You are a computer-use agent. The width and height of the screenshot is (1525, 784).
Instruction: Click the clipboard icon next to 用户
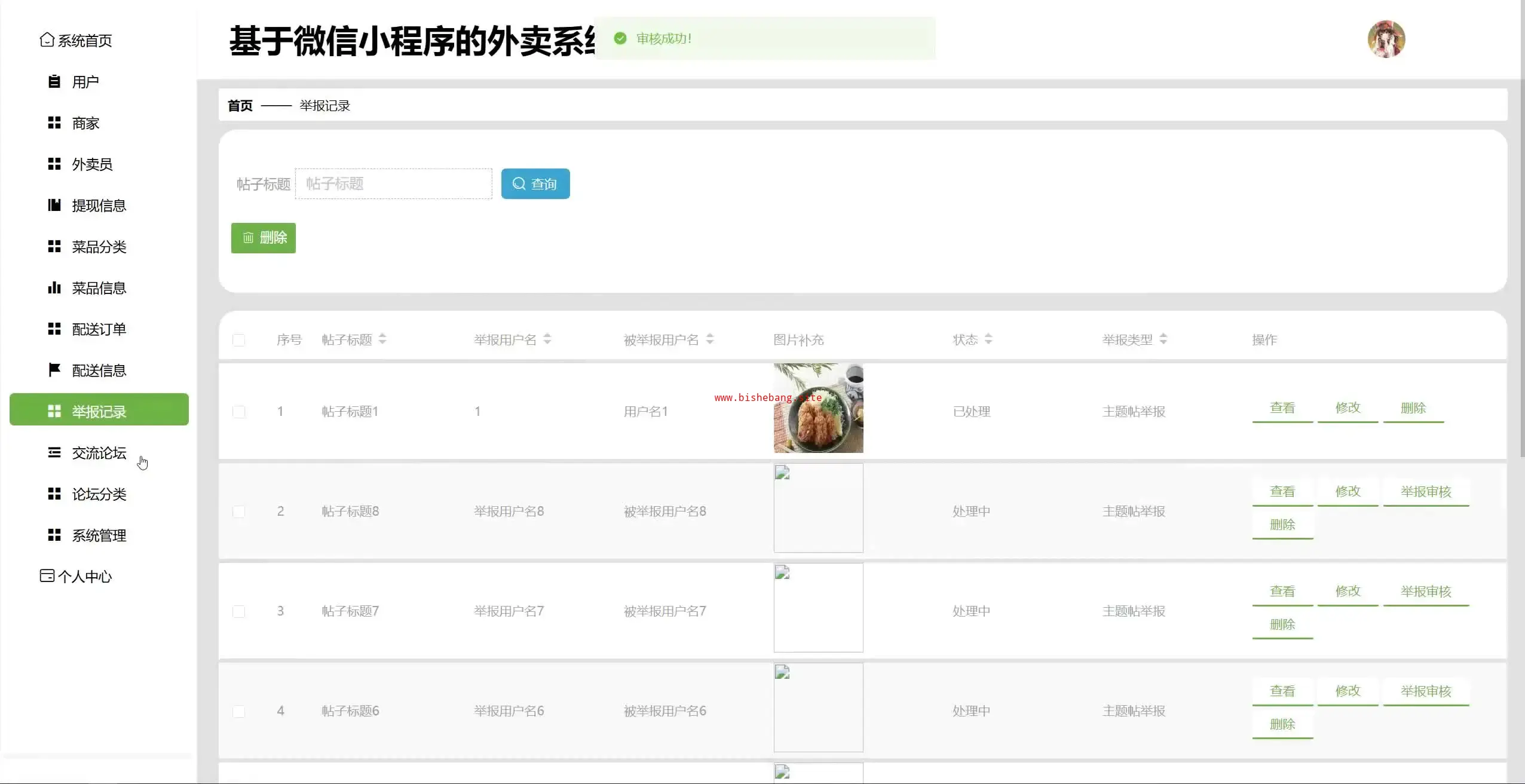pyautogui.click(x=54, y=81)
